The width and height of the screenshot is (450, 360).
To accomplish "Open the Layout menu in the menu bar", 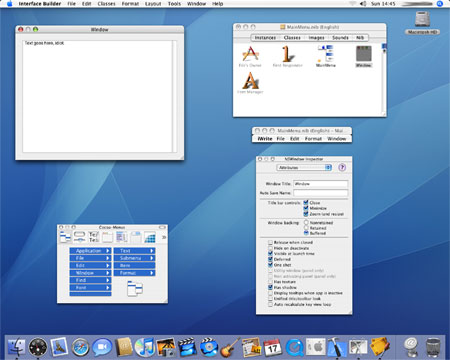I will point(153,4).
